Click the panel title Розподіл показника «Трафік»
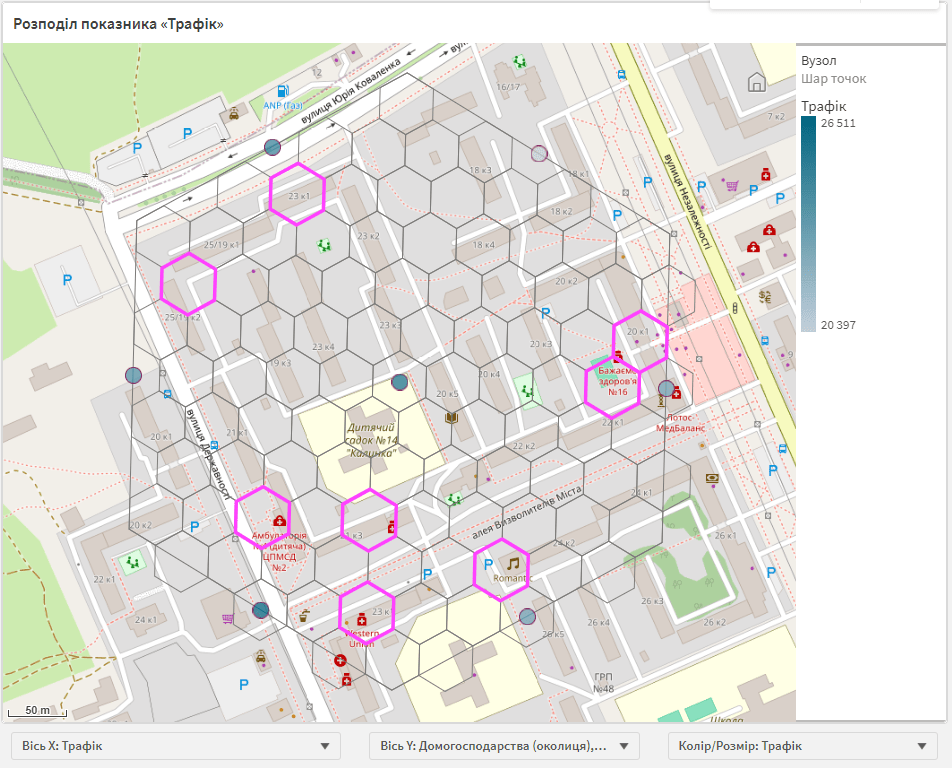The width and height of the screenshot is (952, 768). coord(119,24)
